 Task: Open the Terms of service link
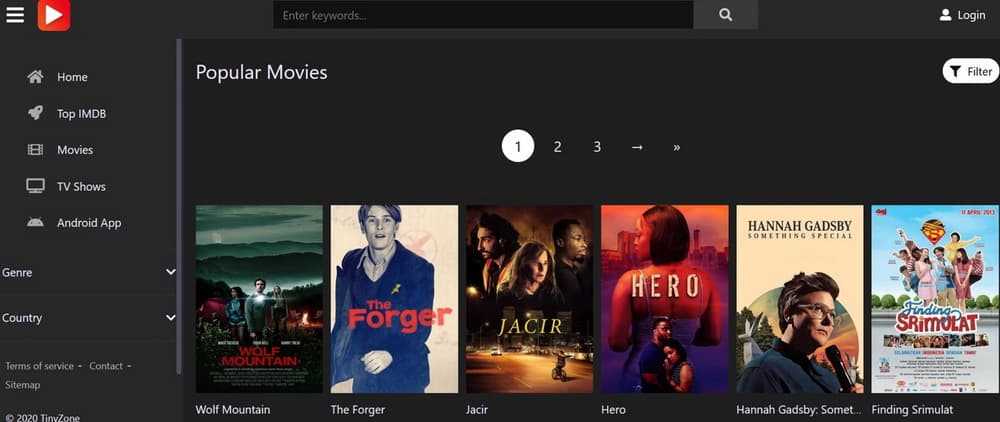click(x=40, y=366)
